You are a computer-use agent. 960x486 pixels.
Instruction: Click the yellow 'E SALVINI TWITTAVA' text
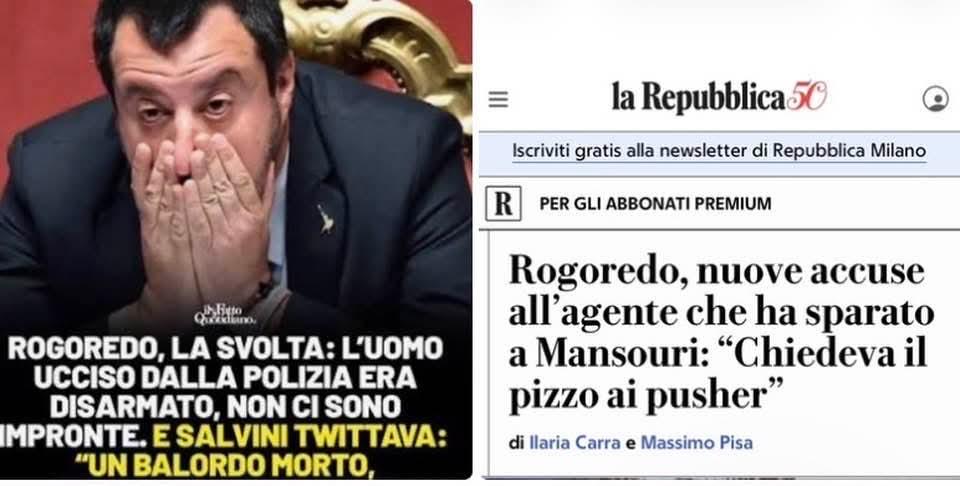301,436
